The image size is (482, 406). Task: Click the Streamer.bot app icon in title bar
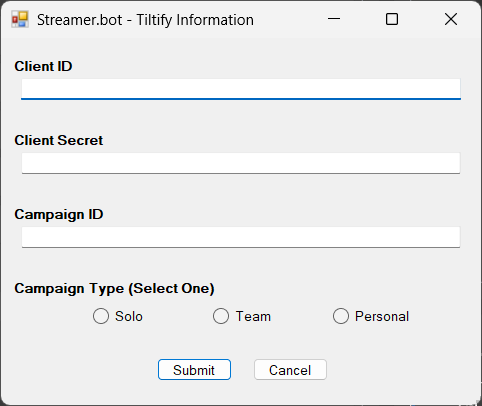click(x=20, y=19)
